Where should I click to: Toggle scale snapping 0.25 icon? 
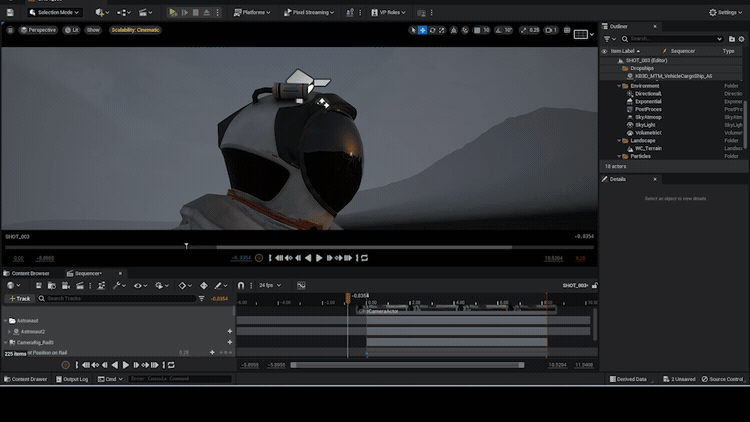[x=524, y=30]
